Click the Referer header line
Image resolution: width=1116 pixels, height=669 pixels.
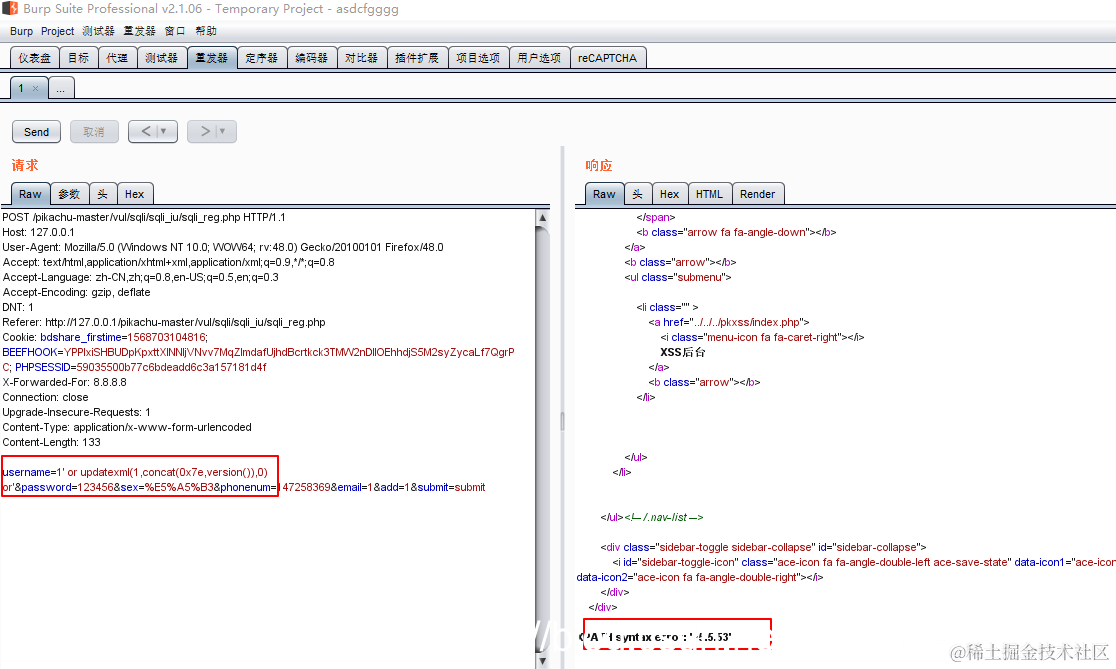point(164,322)
